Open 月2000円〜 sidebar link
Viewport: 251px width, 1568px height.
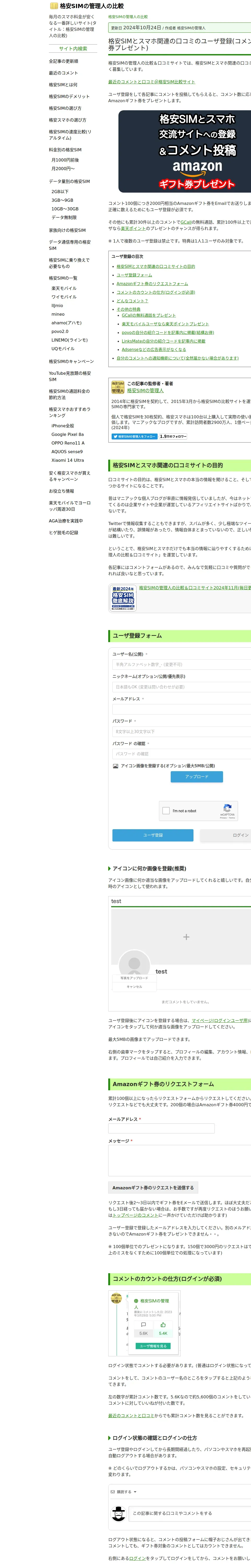click(x=63, y=169)
